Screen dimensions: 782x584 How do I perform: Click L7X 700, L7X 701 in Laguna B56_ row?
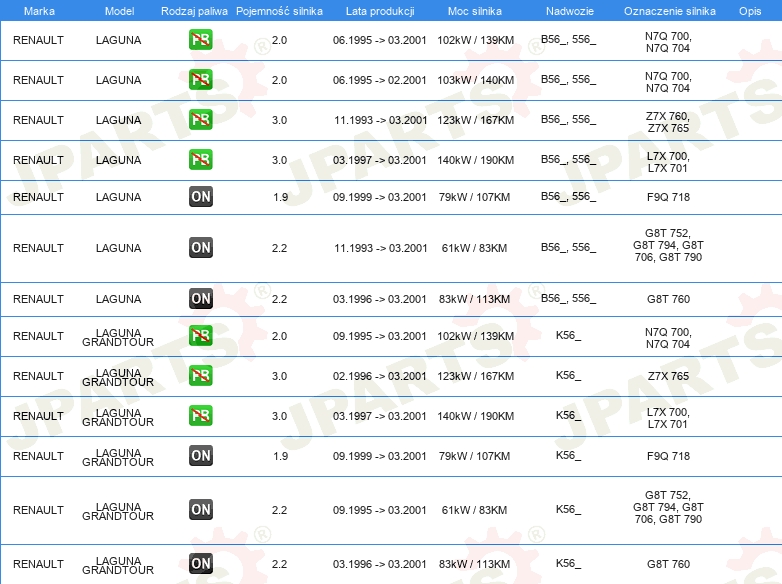(x=668, y=162)
